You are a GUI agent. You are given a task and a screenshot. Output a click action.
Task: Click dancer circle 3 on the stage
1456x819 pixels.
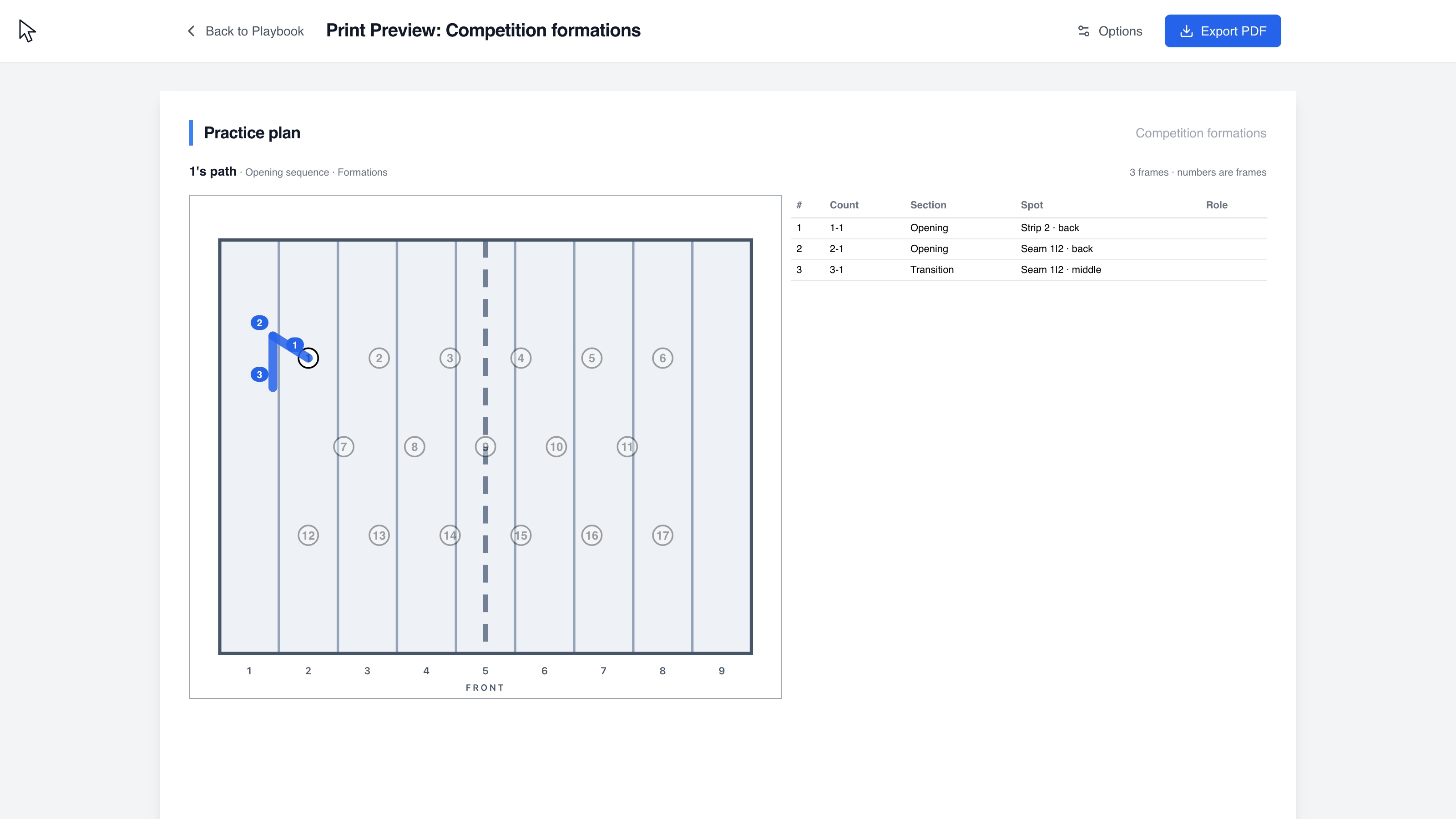click(450, 358)
